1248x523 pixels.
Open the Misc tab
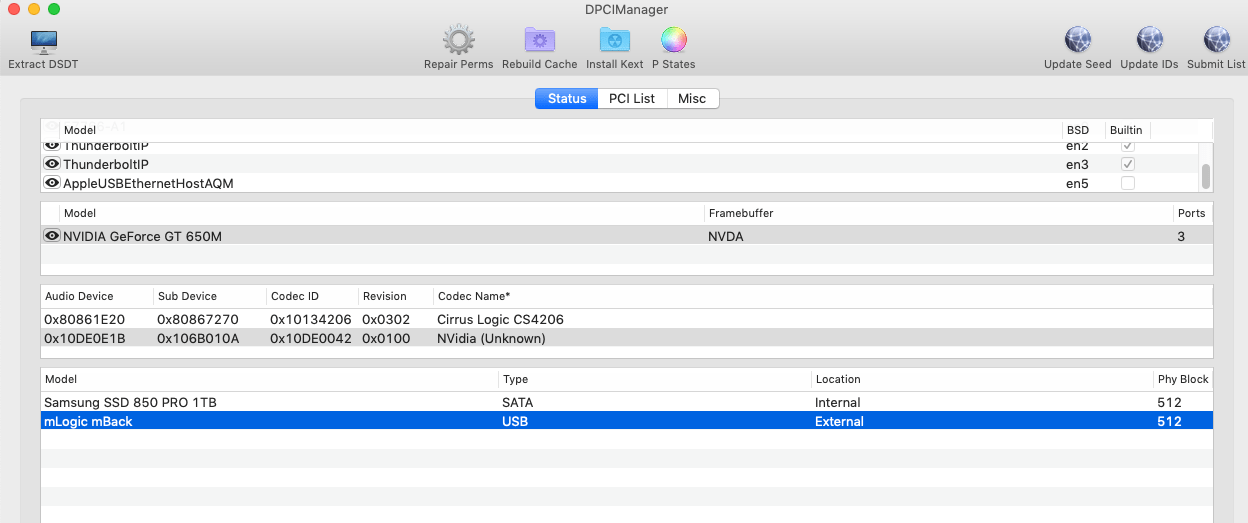pos(692,98)
